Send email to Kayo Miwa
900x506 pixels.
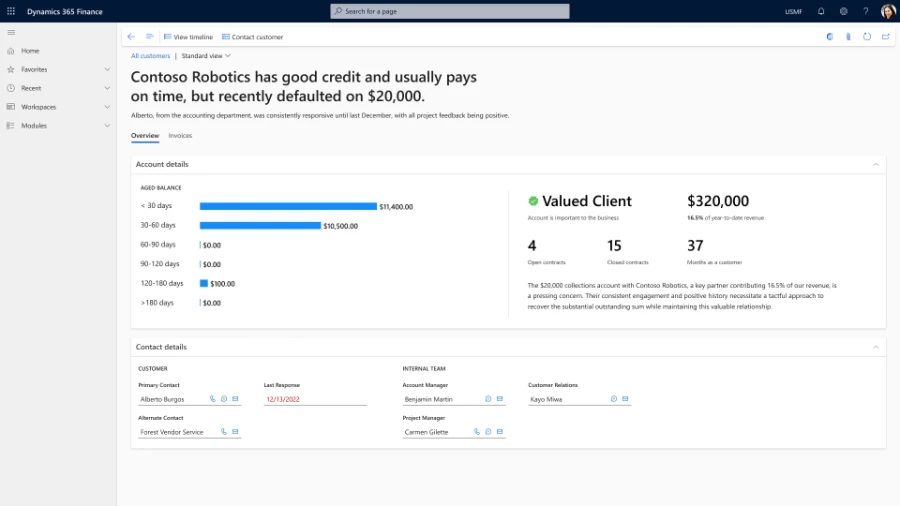(625, 399)
